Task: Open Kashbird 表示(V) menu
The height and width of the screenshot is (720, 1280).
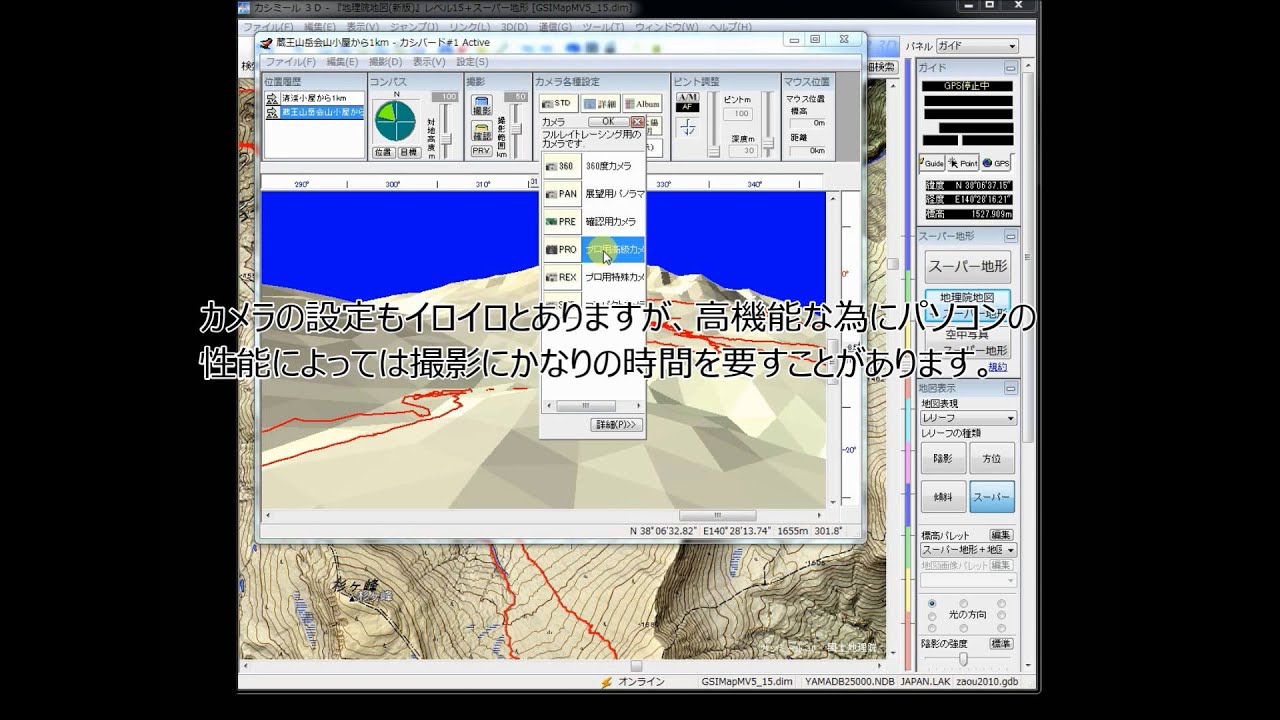Action: (x=429, y=62)
